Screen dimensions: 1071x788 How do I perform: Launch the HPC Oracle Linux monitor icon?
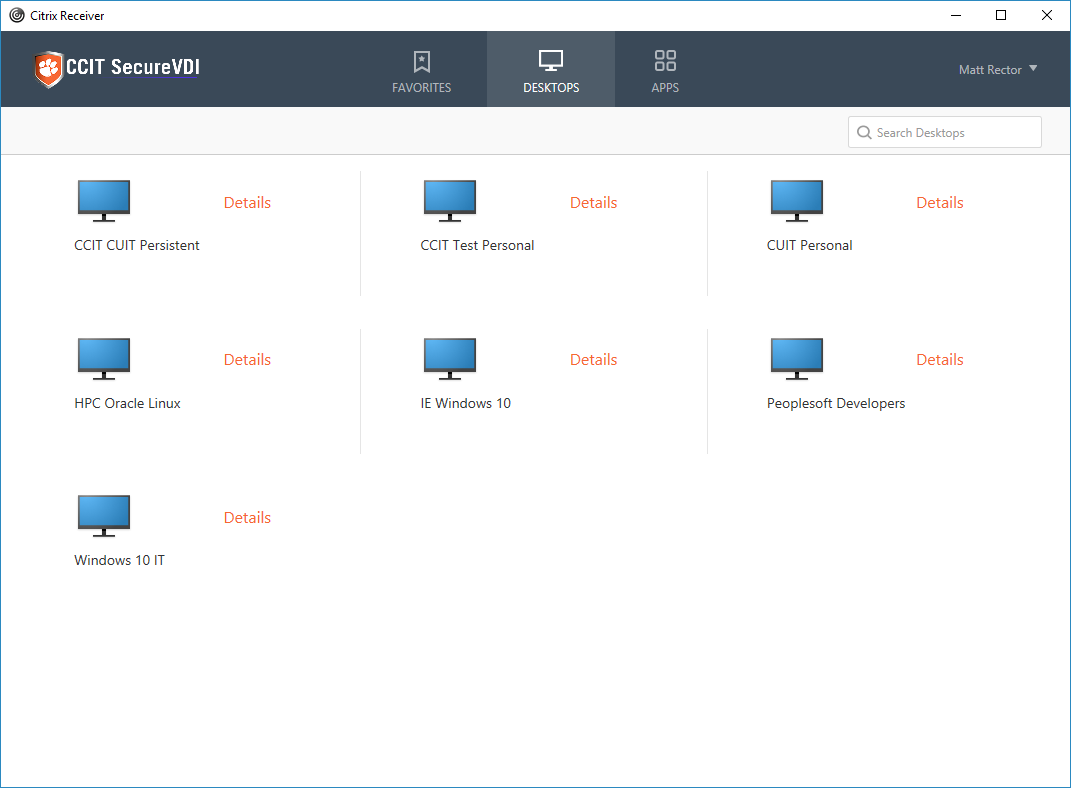[104, 358]
